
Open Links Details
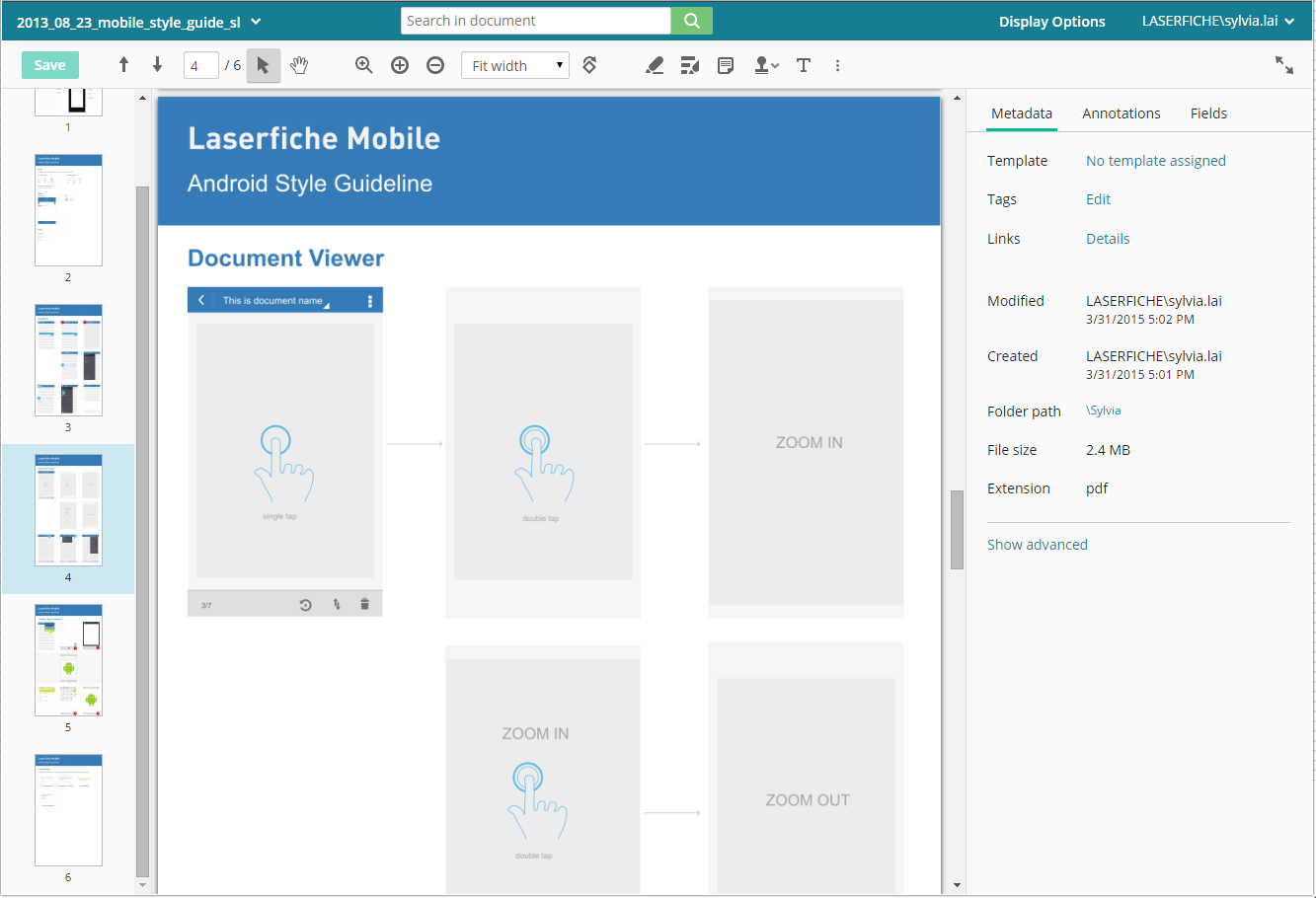[1108, 239]
